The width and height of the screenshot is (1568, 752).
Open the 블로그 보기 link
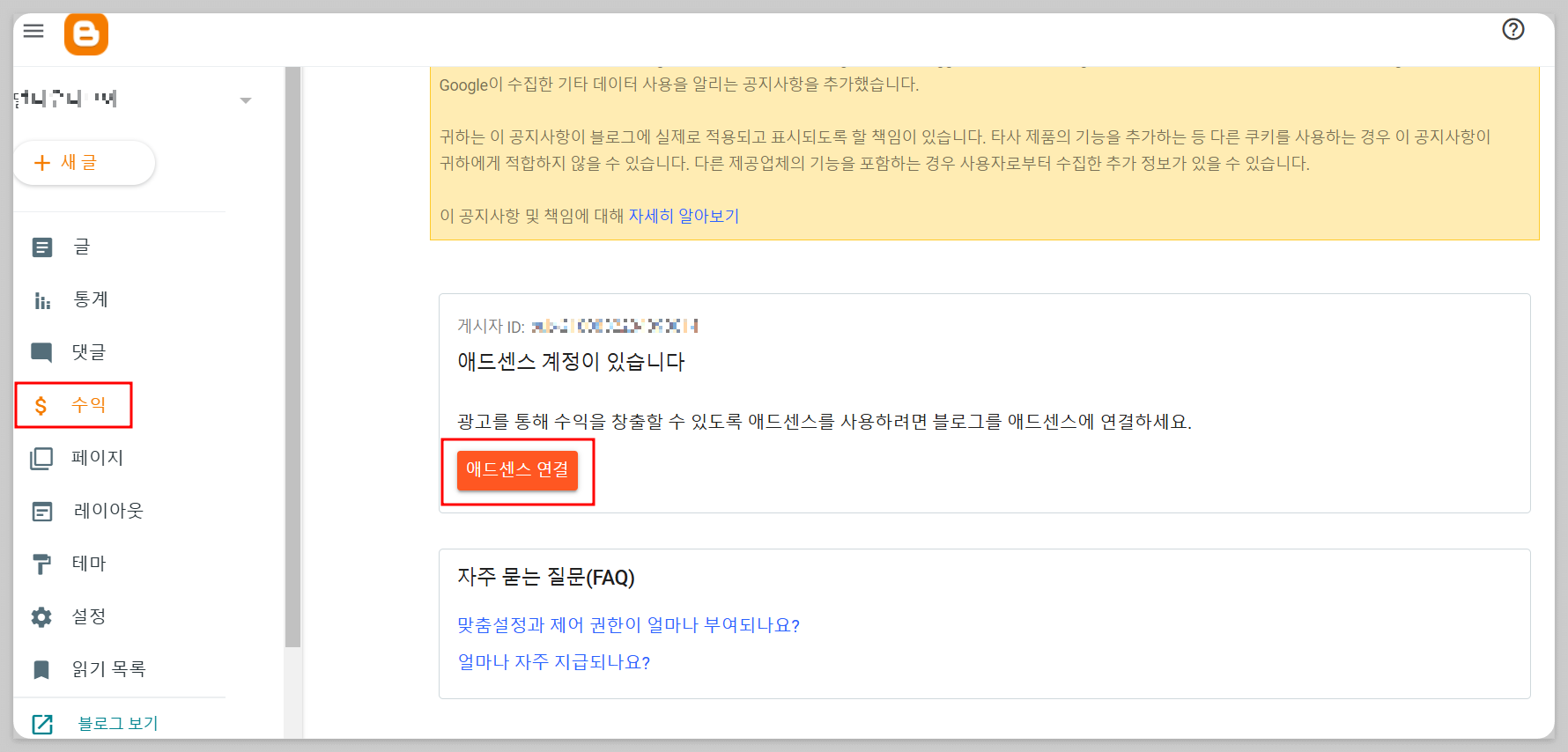(118, 724)
